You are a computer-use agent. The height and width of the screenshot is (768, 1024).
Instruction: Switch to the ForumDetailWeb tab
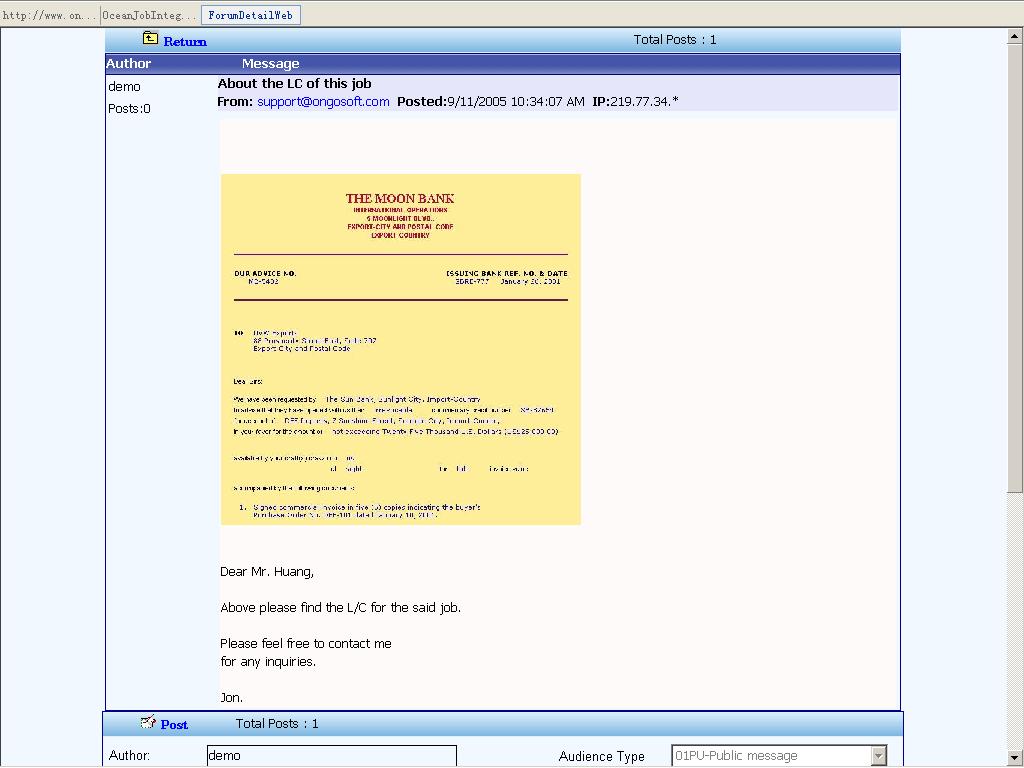[250, 15]
